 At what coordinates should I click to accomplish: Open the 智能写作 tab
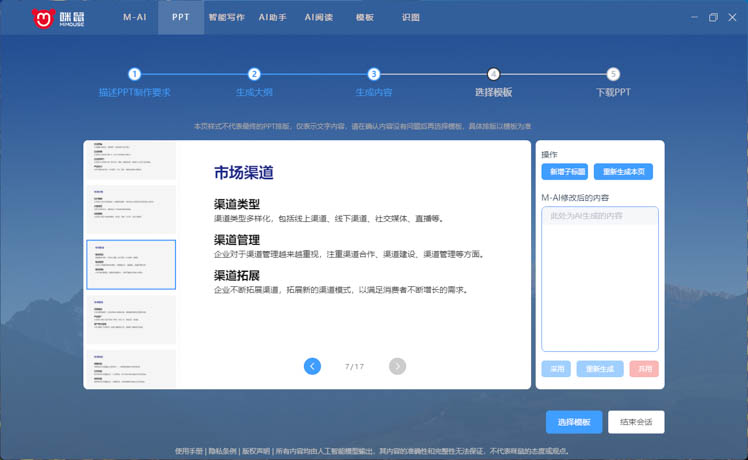tap(227, 17)
